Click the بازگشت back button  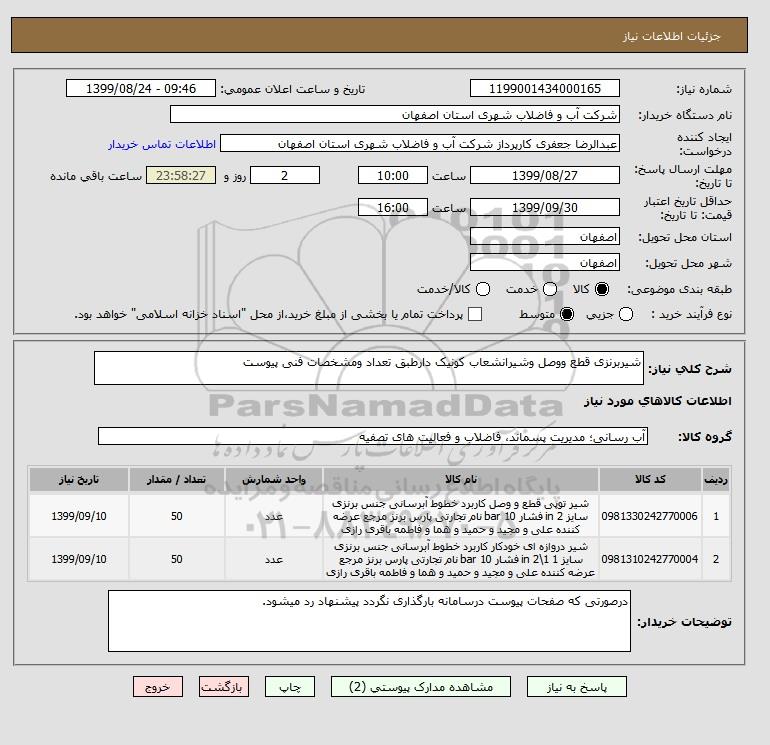click(x=224, y=687)
